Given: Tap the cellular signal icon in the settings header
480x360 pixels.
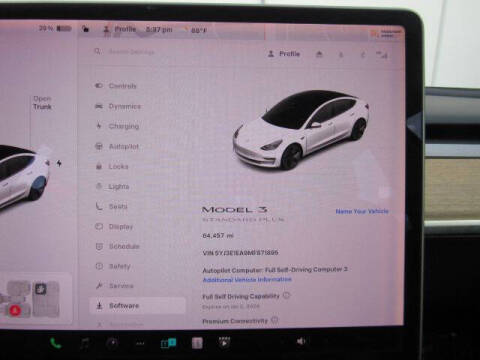Looking at the screenshot, I should [x=382, y=55].
